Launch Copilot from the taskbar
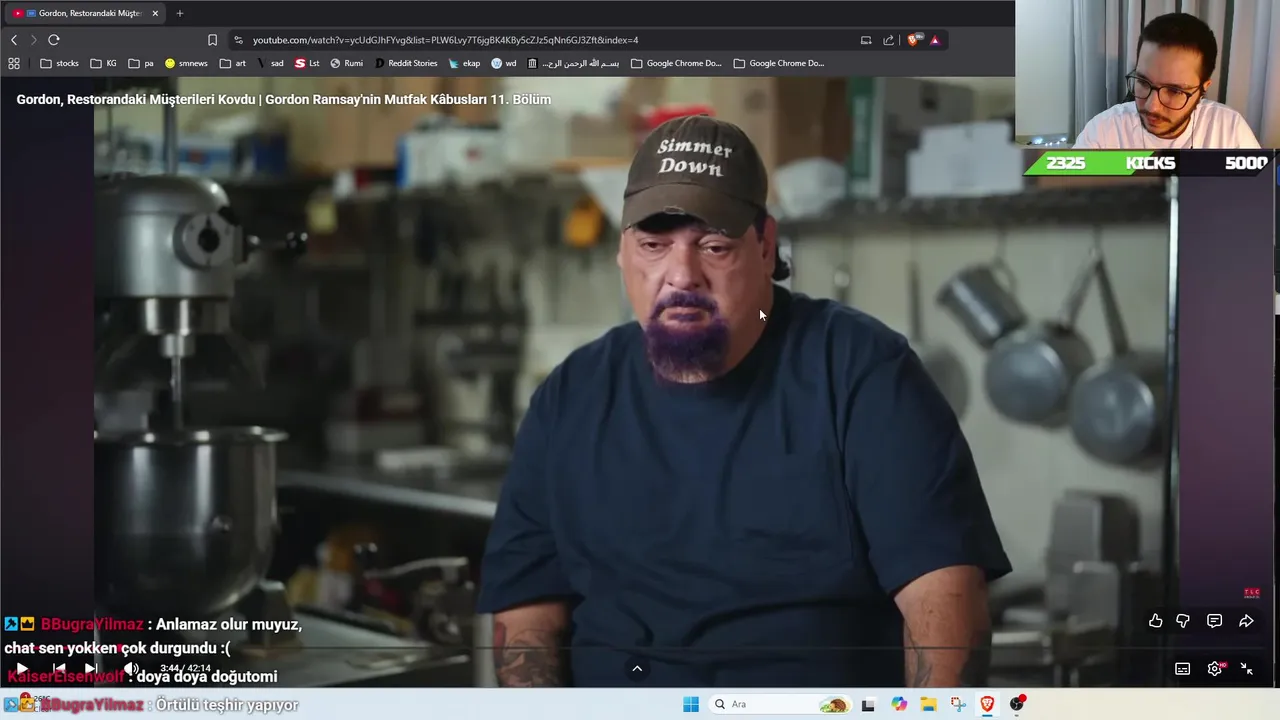1280x720 pixels. (x=899, y=704)
